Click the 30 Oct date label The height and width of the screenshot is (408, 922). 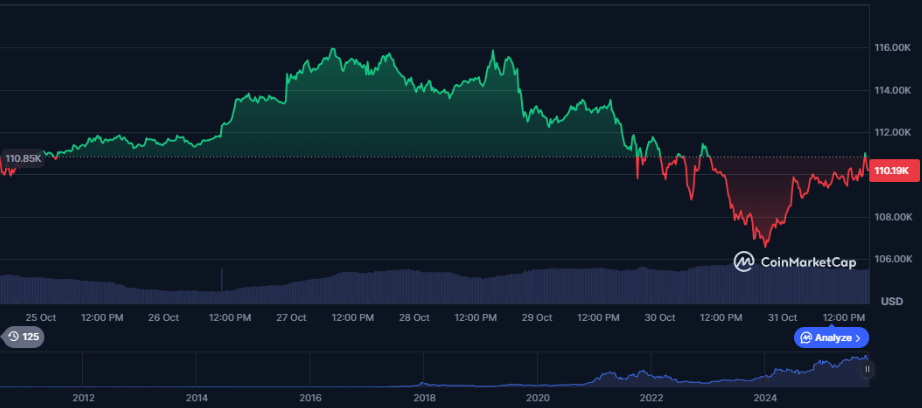tap(660, 317)
